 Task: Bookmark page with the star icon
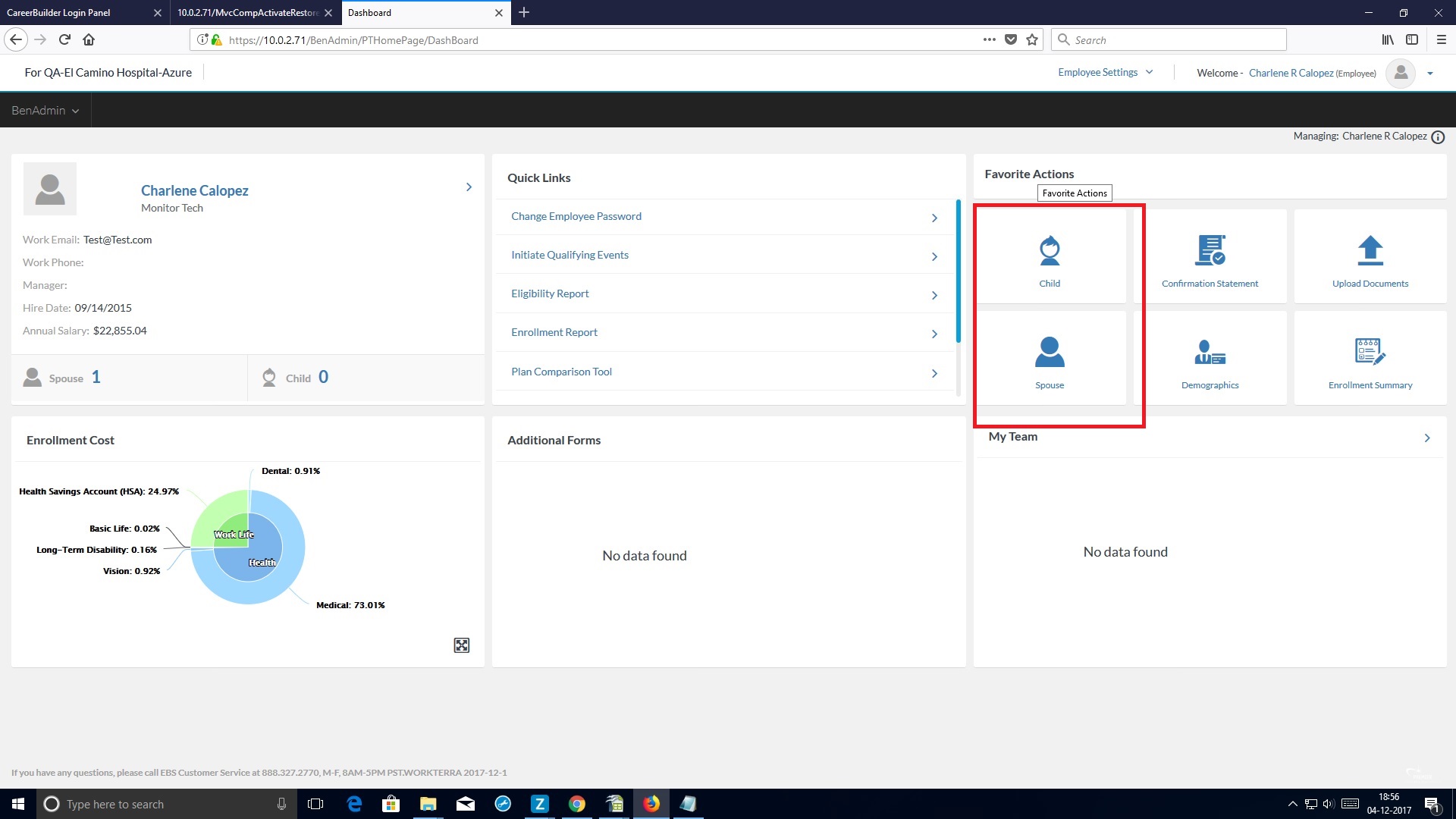click(1032, 40)
